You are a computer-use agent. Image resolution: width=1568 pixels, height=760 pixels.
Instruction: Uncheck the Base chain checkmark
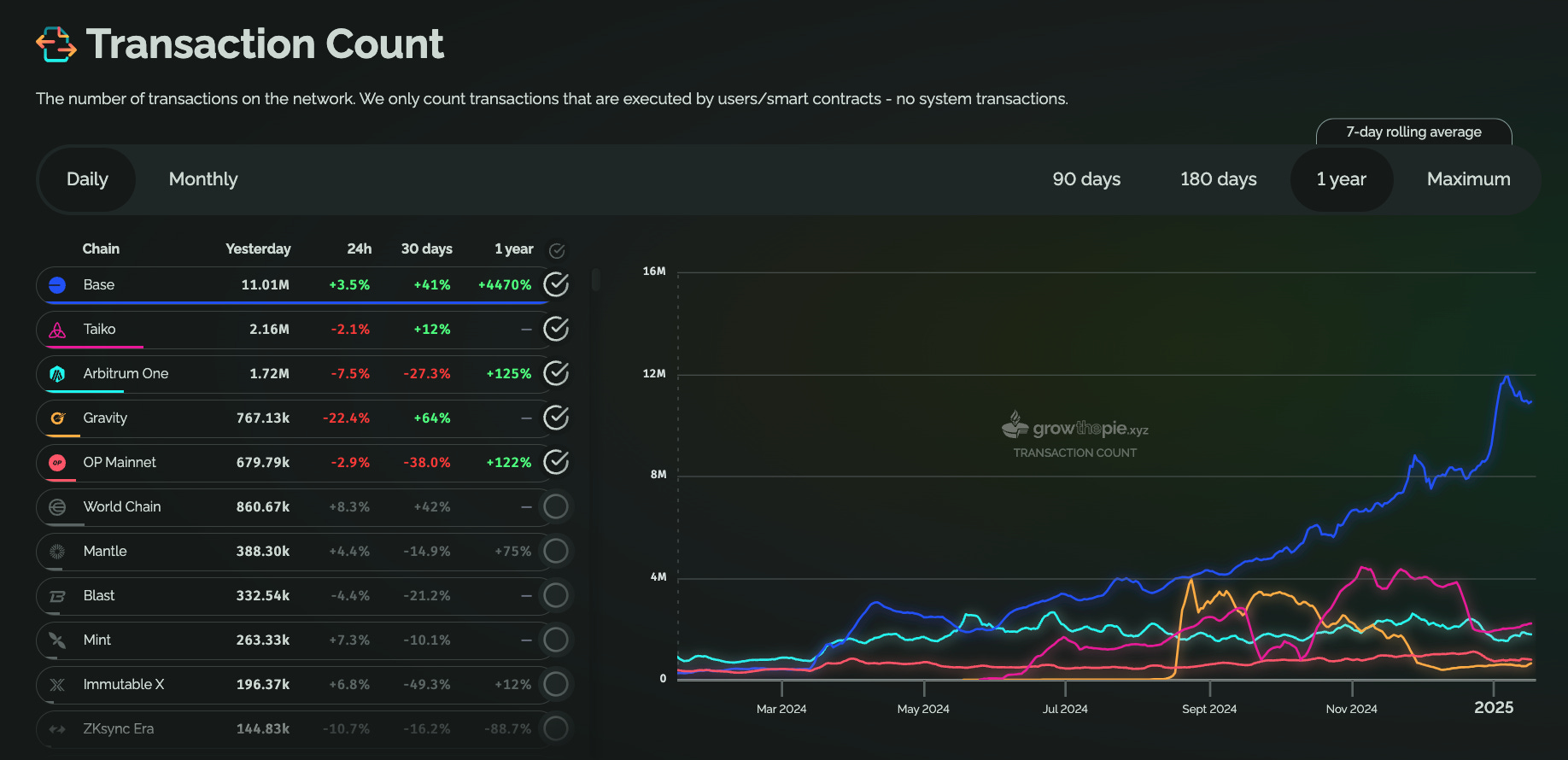click(556, 284)
